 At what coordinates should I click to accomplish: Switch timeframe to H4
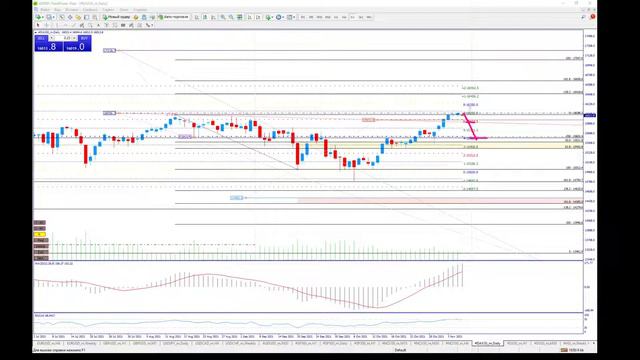click(x=344, y=17)
